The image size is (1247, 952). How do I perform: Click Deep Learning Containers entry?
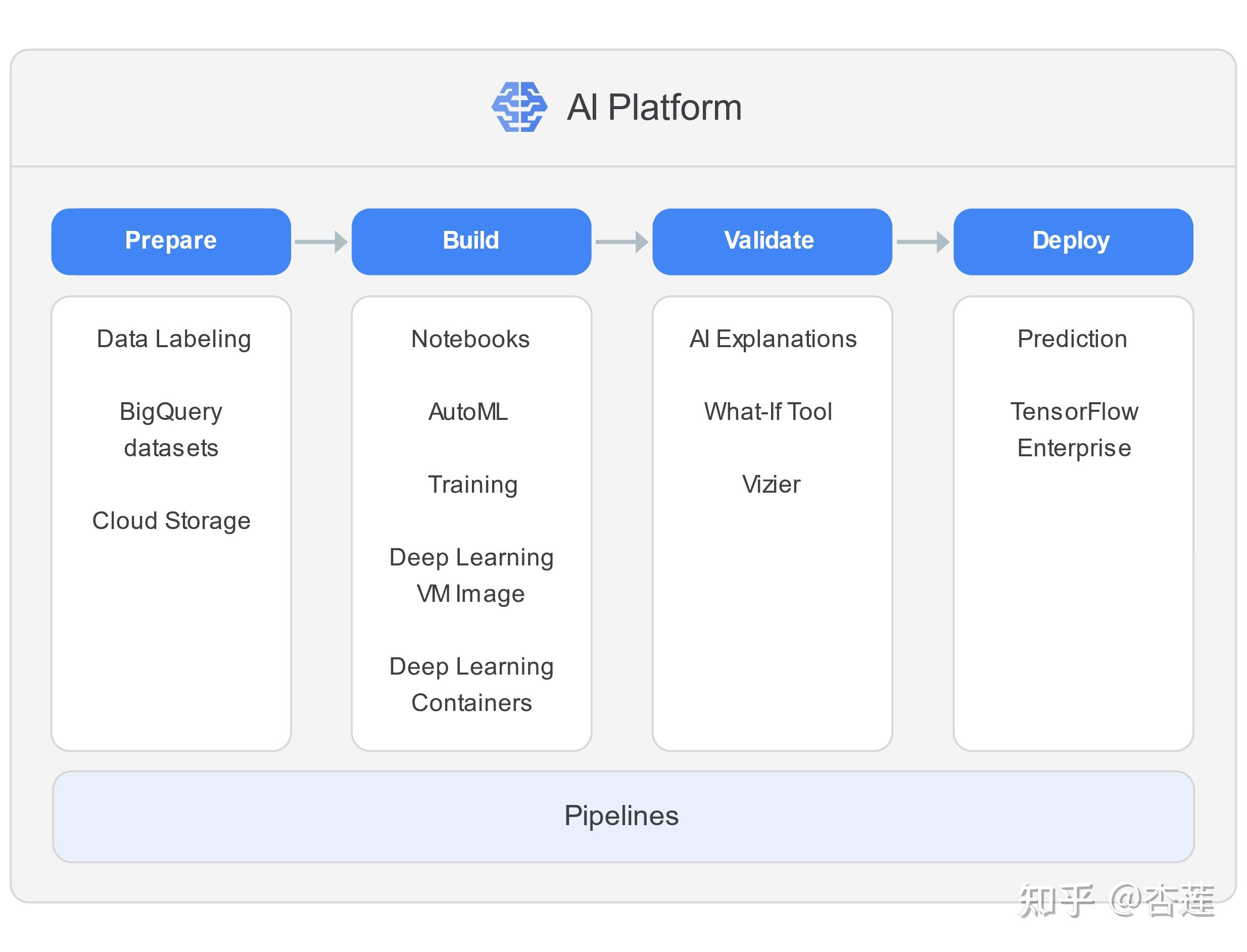(x=471, y=685)
